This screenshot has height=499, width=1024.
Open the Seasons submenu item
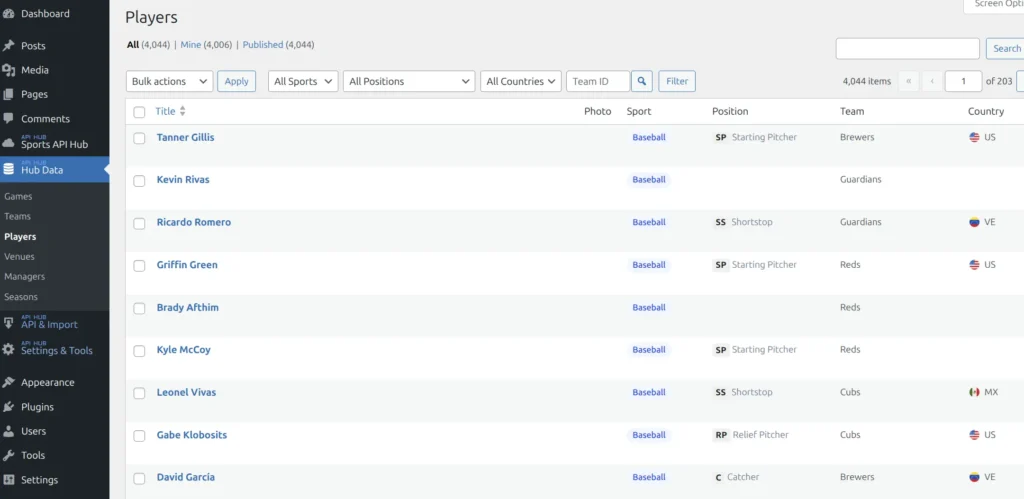click(21, 297)
